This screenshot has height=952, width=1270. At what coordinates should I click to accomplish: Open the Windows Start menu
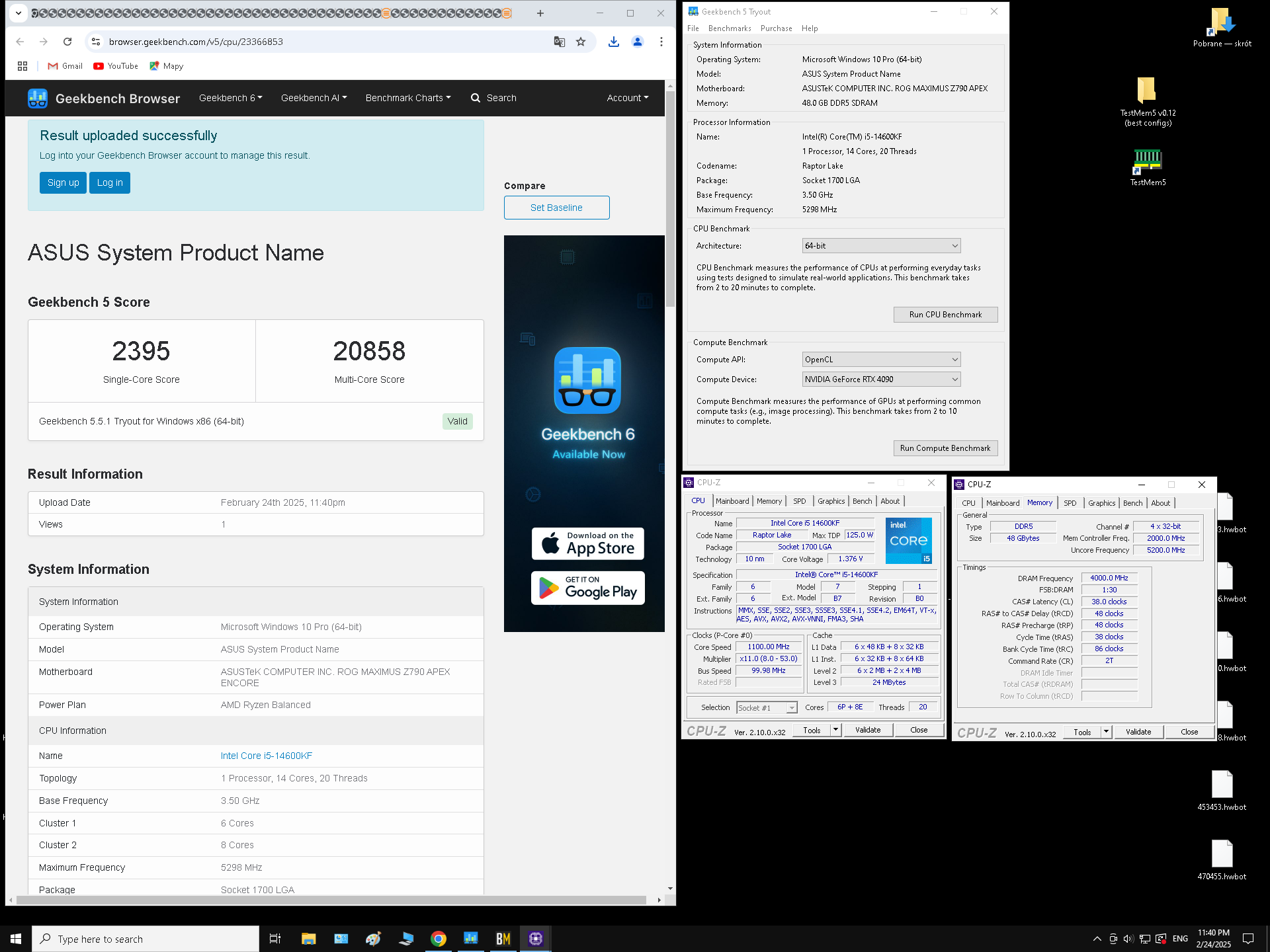pos(16,939)
